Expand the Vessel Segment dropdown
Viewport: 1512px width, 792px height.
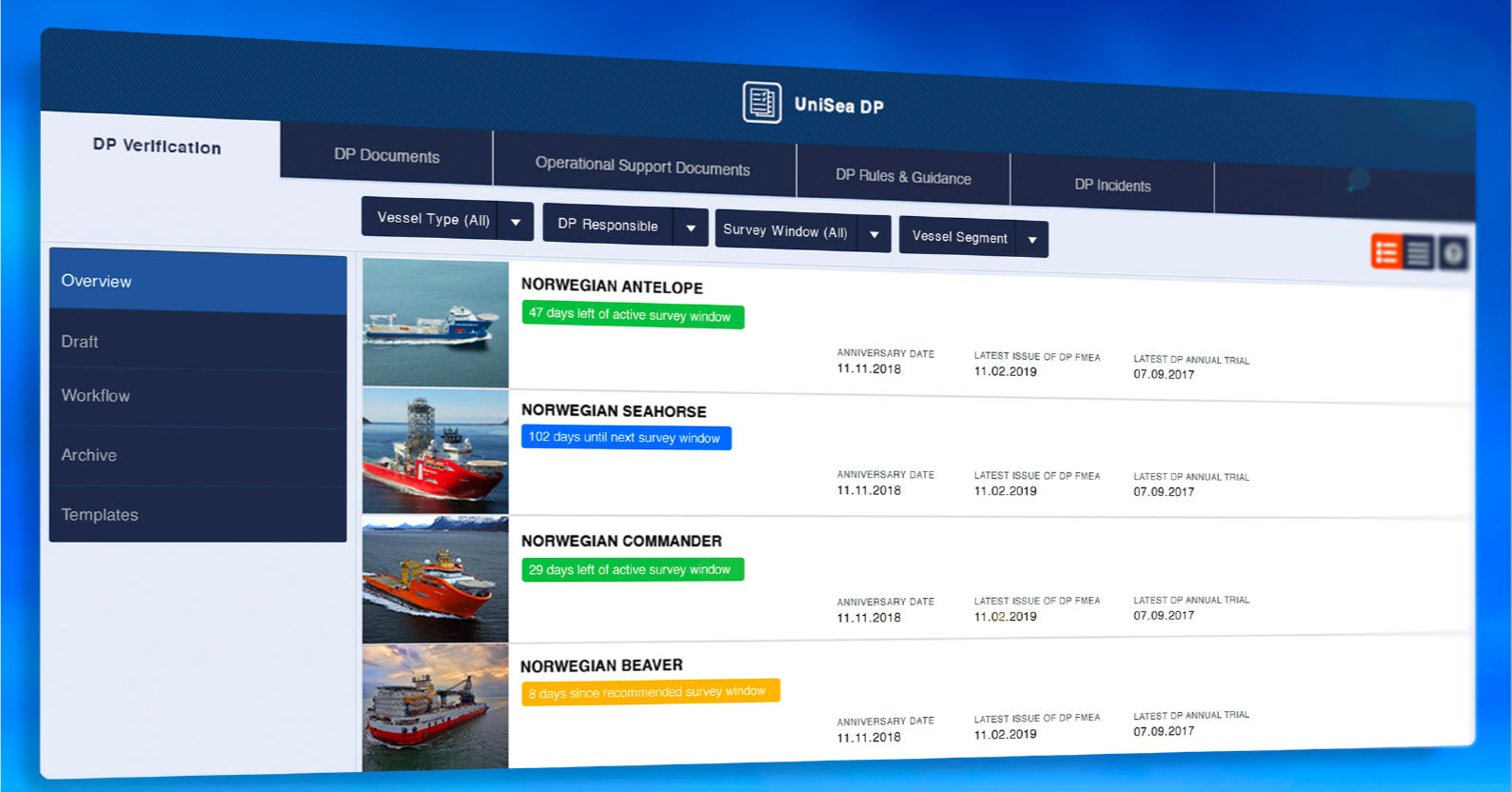point(972,238)
